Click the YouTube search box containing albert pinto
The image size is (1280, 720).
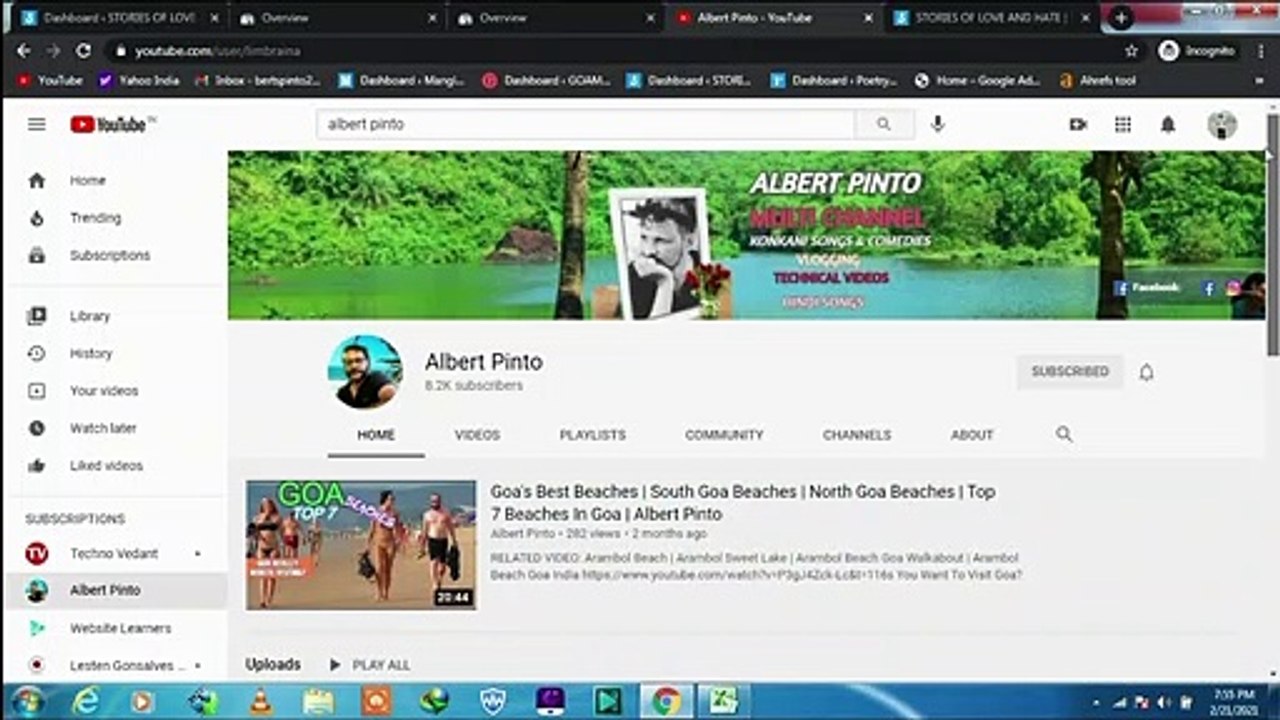[586, 124]
